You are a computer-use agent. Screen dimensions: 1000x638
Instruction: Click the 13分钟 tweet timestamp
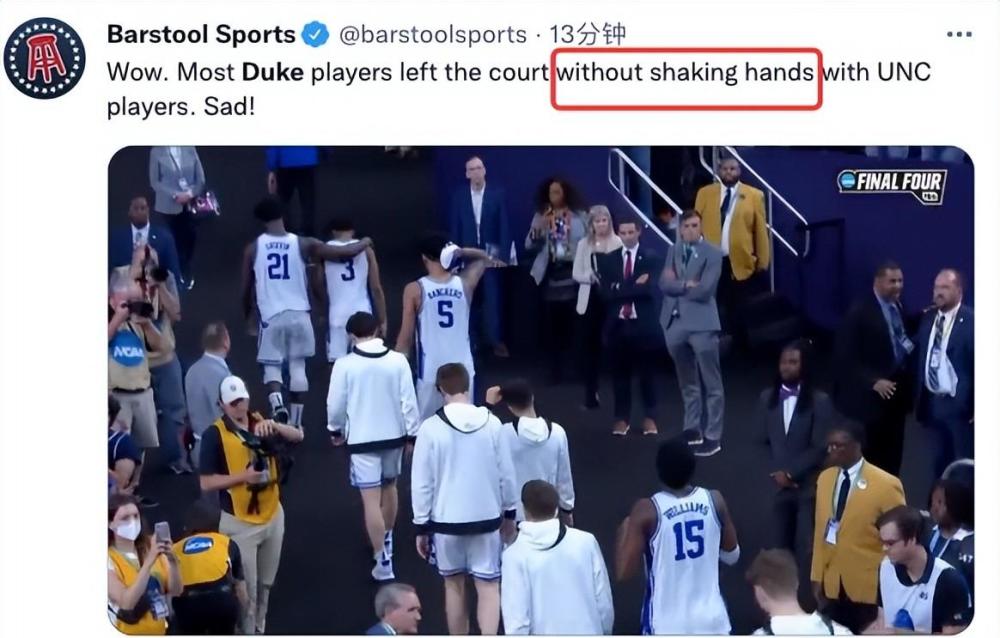coord(587,34)
